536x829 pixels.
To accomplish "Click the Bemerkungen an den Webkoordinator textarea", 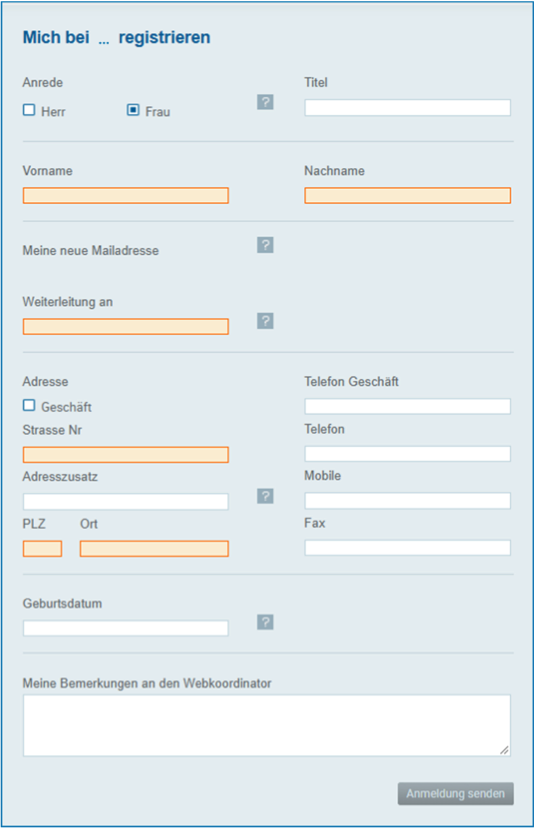I will pos(267,725).
